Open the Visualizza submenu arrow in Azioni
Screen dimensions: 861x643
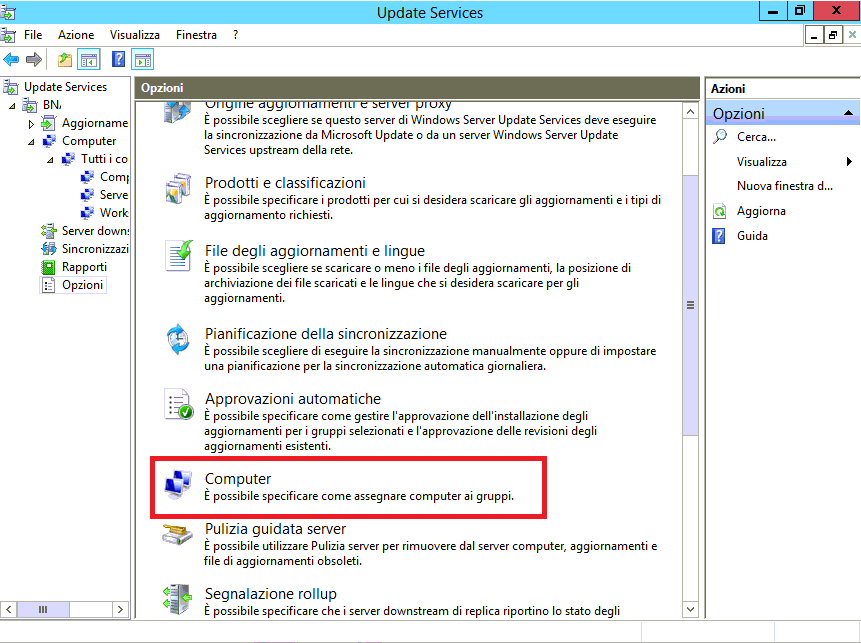tap(849, 161)
